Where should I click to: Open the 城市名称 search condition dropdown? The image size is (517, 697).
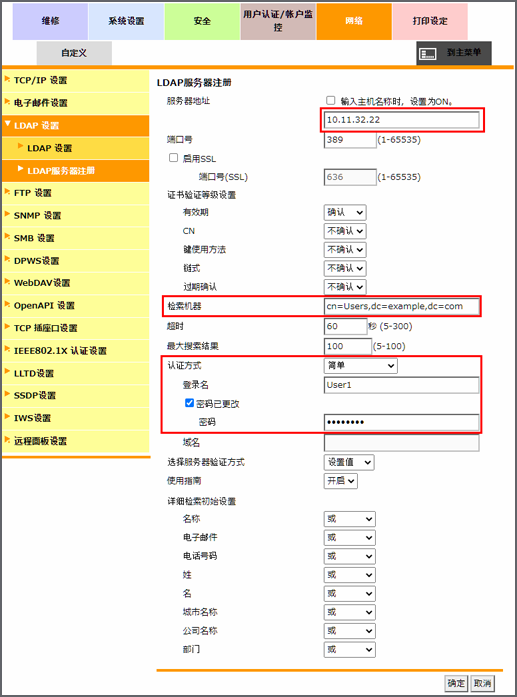pos(350,613)
